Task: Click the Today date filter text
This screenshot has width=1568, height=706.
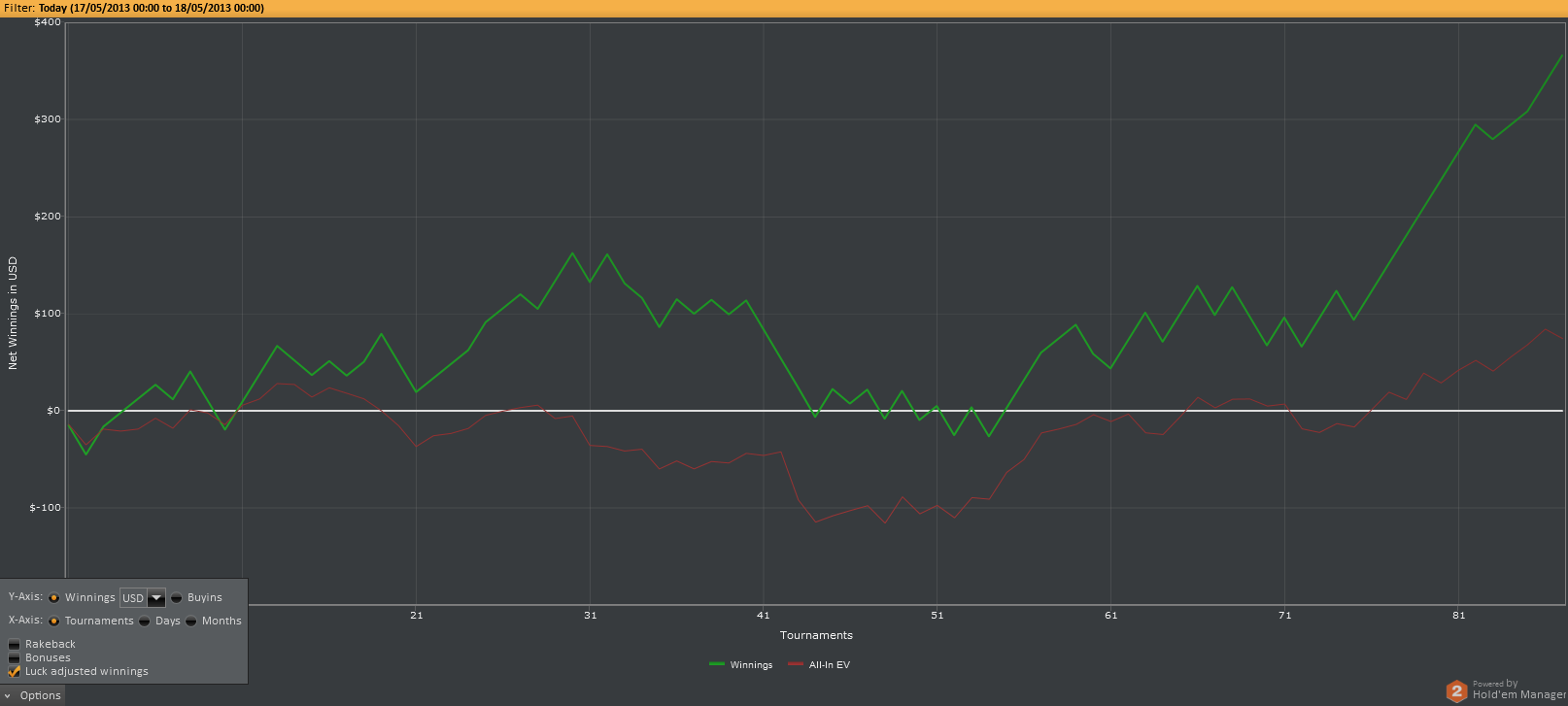Action: coord(151,8)
